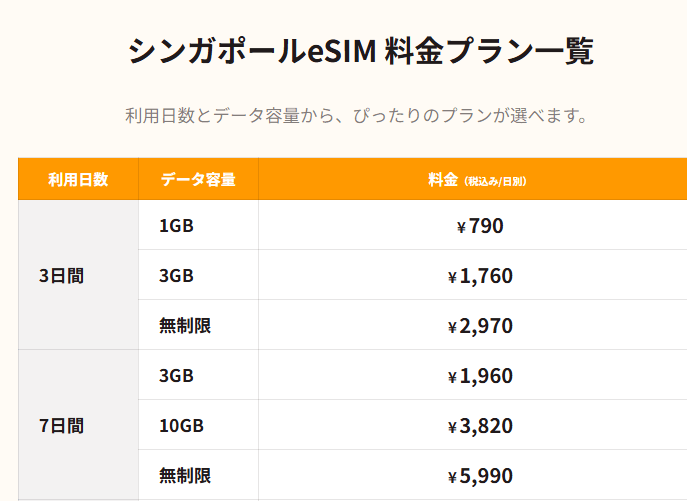Viewport: 687px width, 501px height.
Task: Click the 3GB plan under 7日間
Action: point(176,376)
